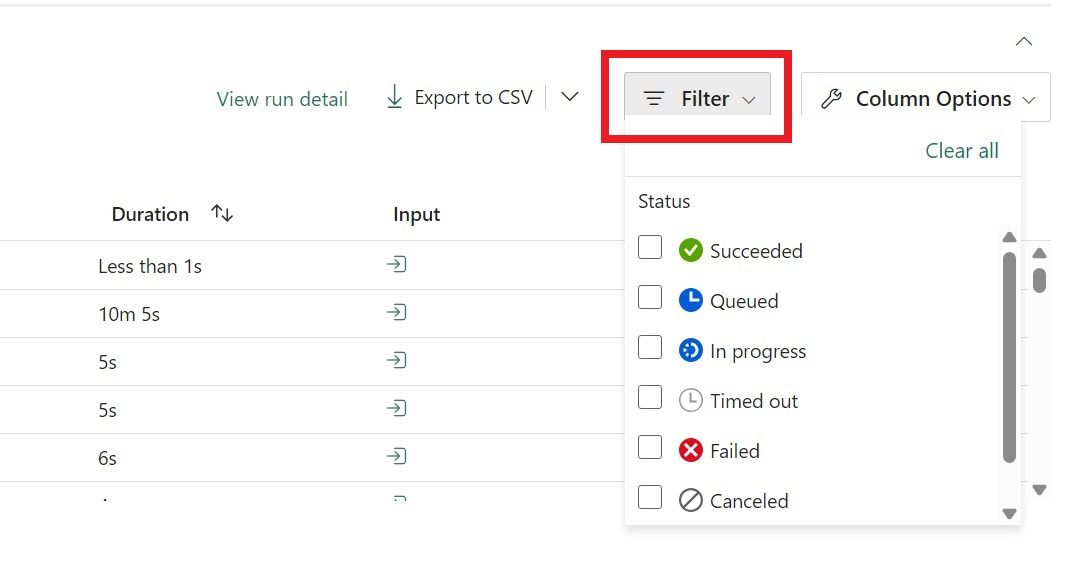Click the Column Options wrench icon
This screenshot has height=566, width=1072.
831,99
